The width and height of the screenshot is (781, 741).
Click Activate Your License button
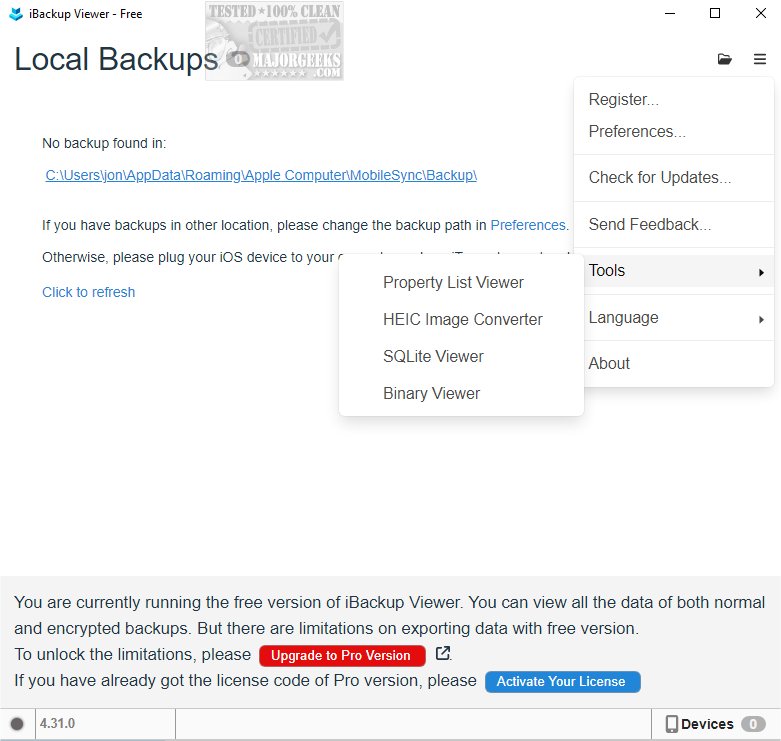click(562, 681)
